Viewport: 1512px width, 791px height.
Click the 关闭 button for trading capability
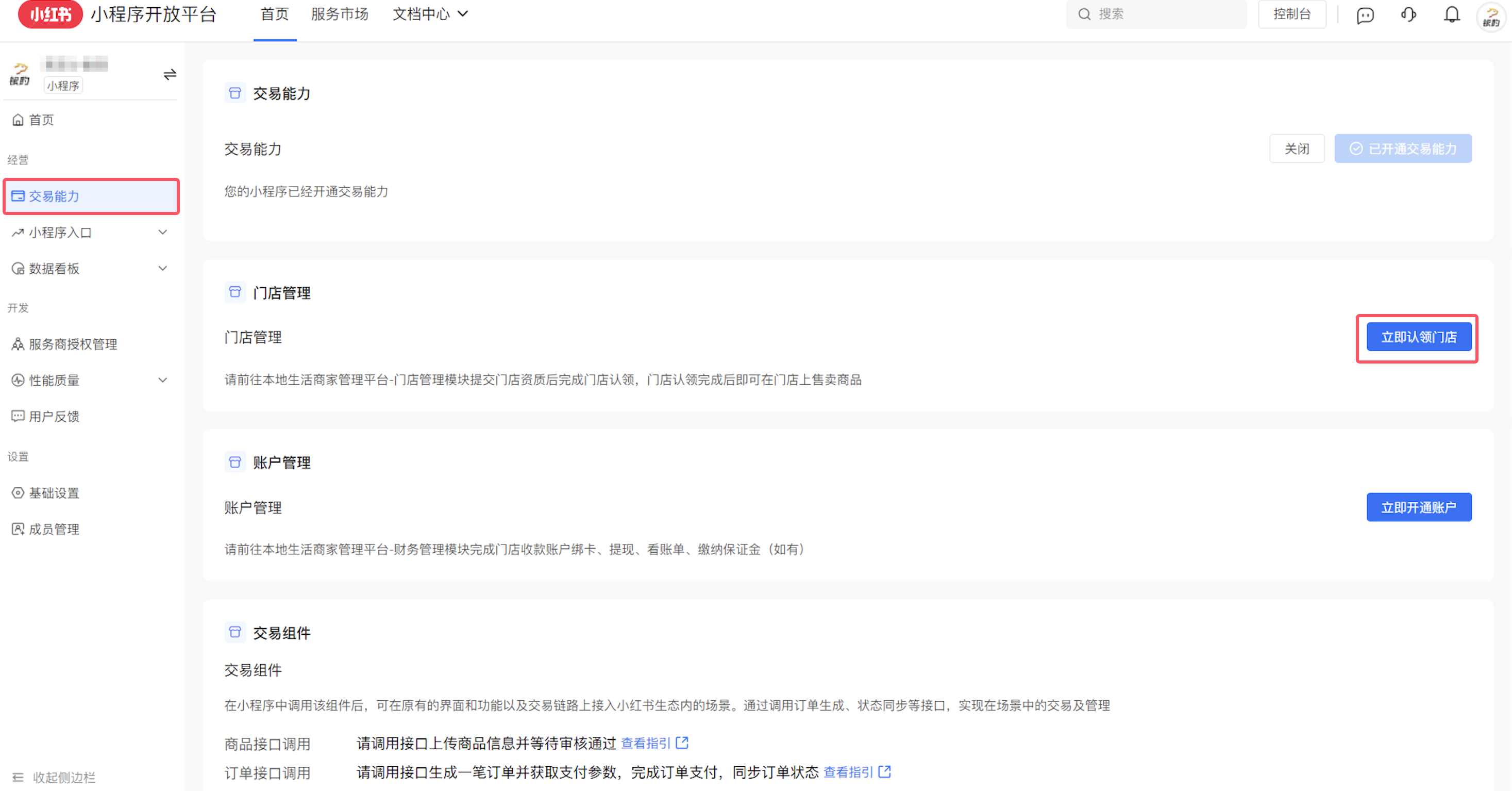point(1297,148)
